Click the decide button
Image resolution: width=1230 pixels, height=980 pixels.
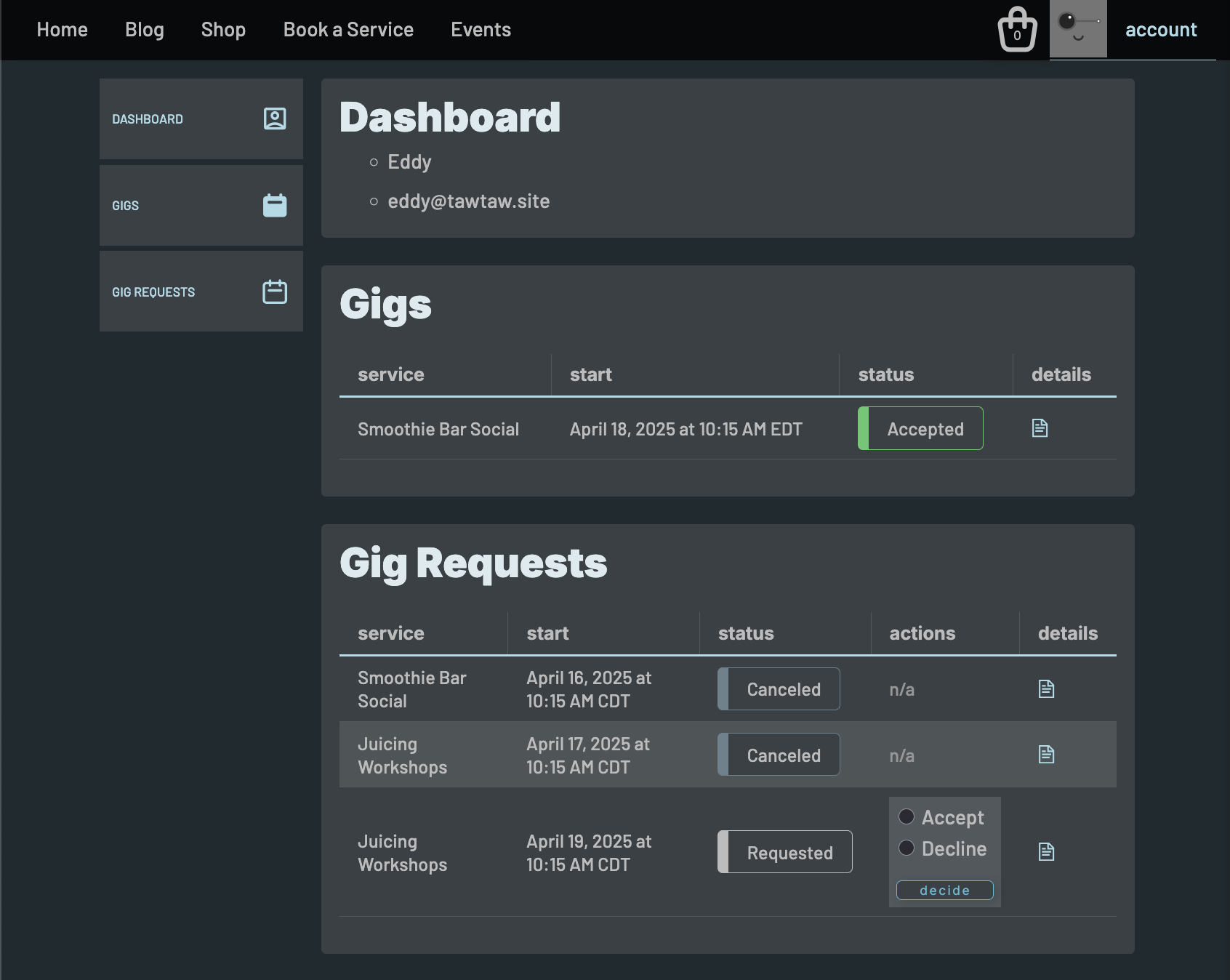pyautogui.click(x=945, y=891)
